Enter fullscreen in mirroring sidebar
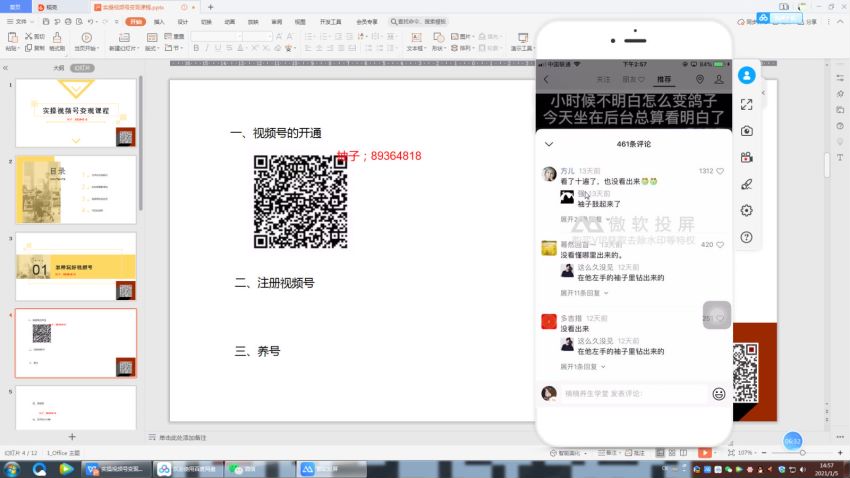Screen dimensions: 850x478 pyautogui.click(x=746, y=105)
